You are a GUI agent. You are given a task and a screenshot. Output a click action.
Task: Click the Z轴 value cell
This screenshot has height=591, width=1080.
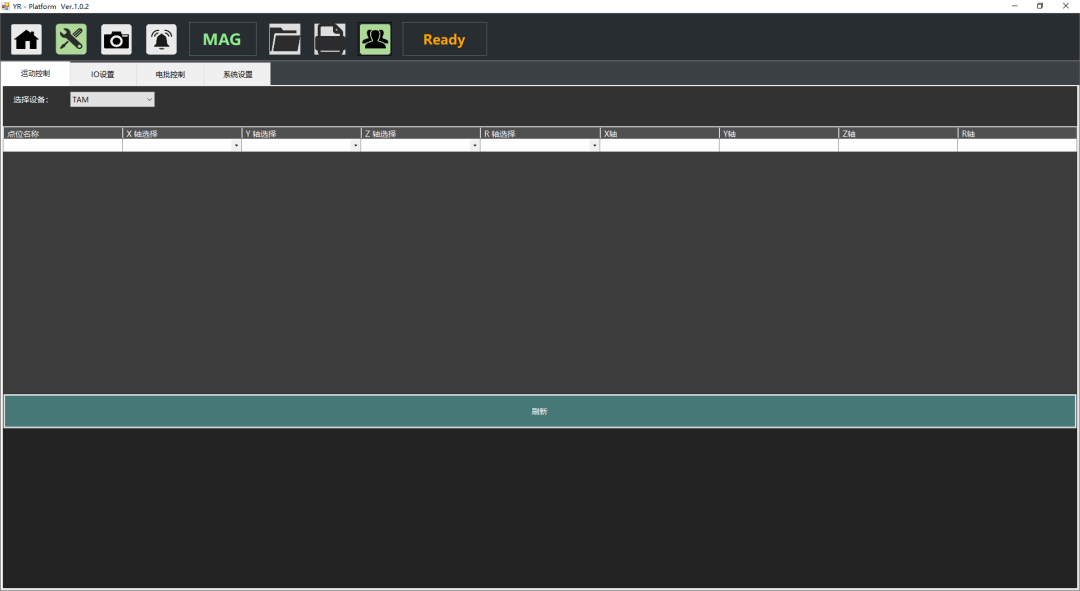coord(897,145)
